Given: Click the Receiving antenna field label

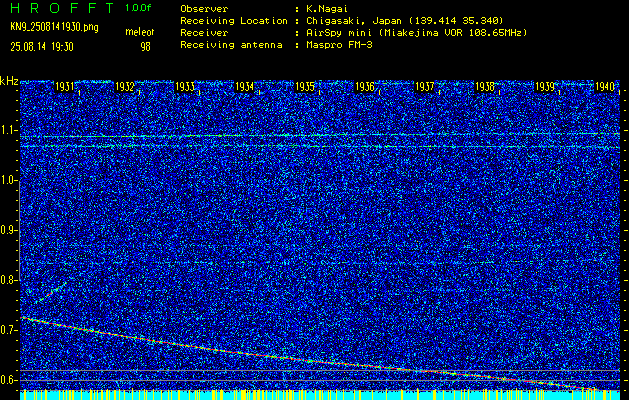Looking at the screenshot, I should (x=231, y=45).
